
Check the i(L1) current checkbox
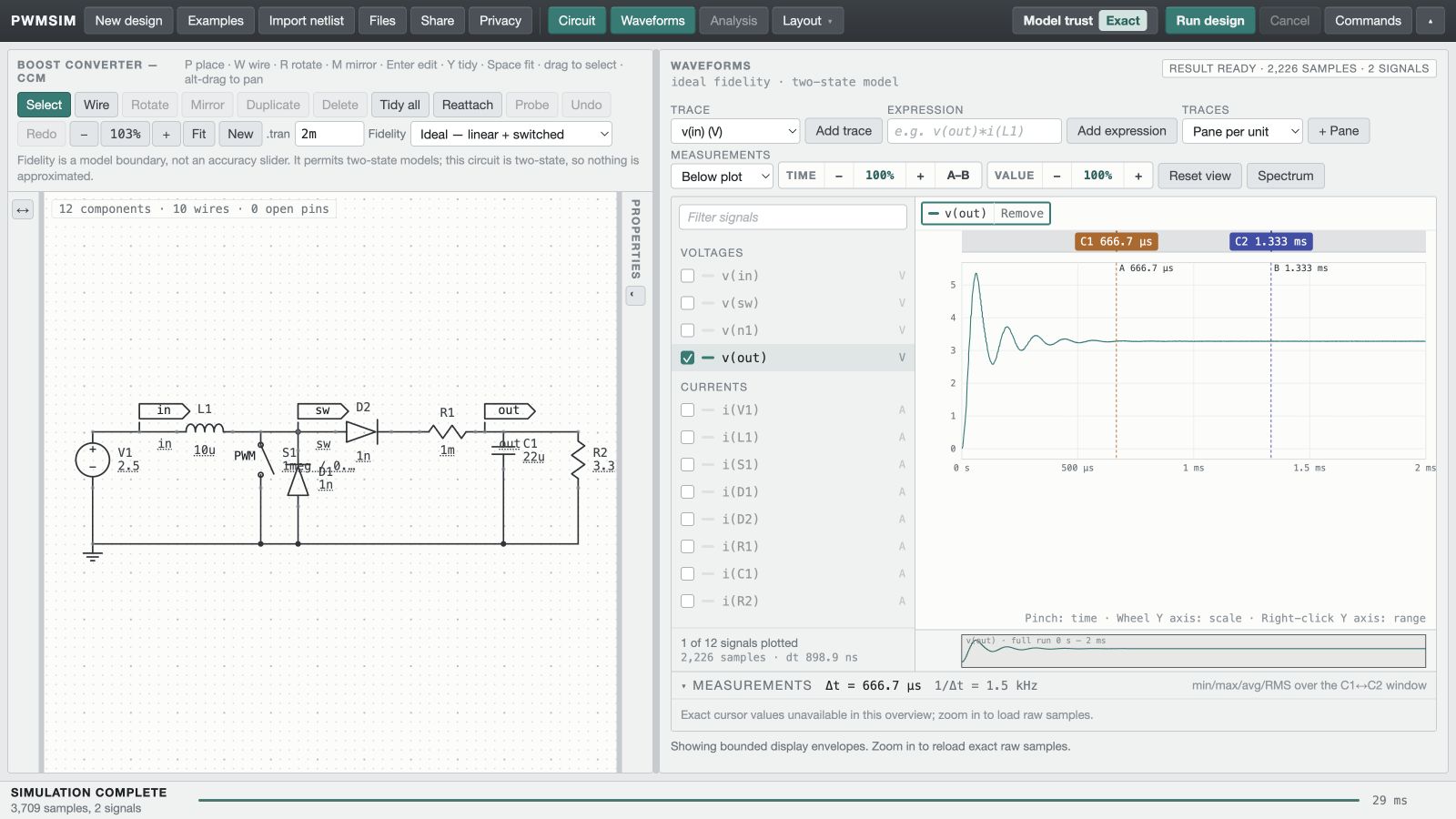tap(687, 438)
